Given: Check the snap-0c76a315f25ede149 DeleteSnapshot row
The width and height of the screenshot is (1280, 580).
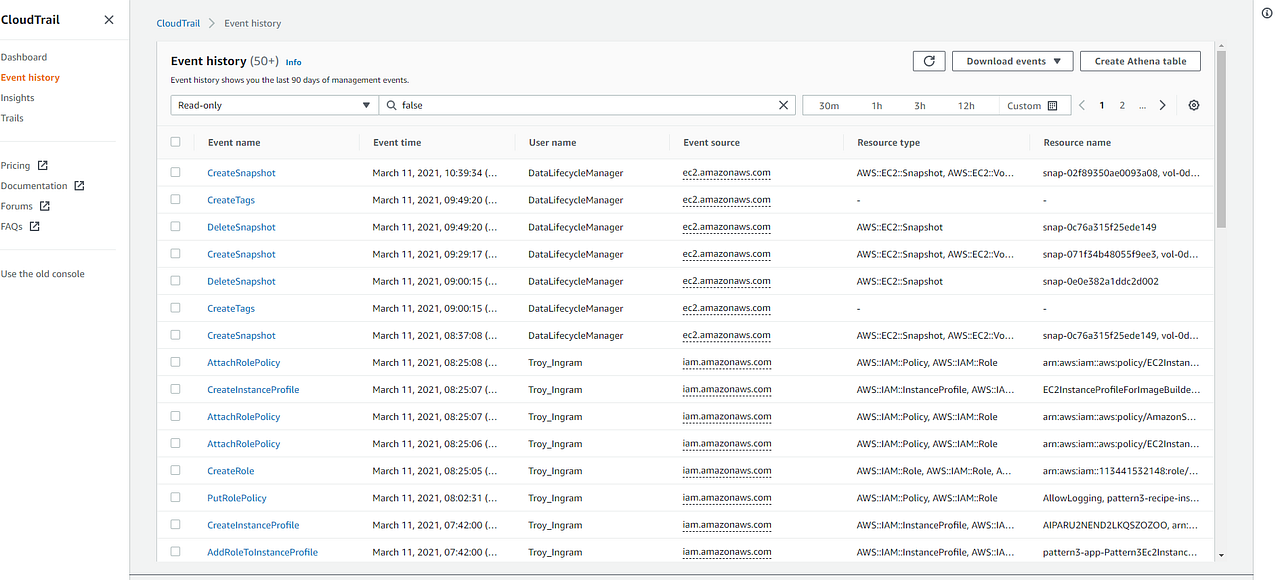Looking at the screenshot, I should click(x=176, y=226).
